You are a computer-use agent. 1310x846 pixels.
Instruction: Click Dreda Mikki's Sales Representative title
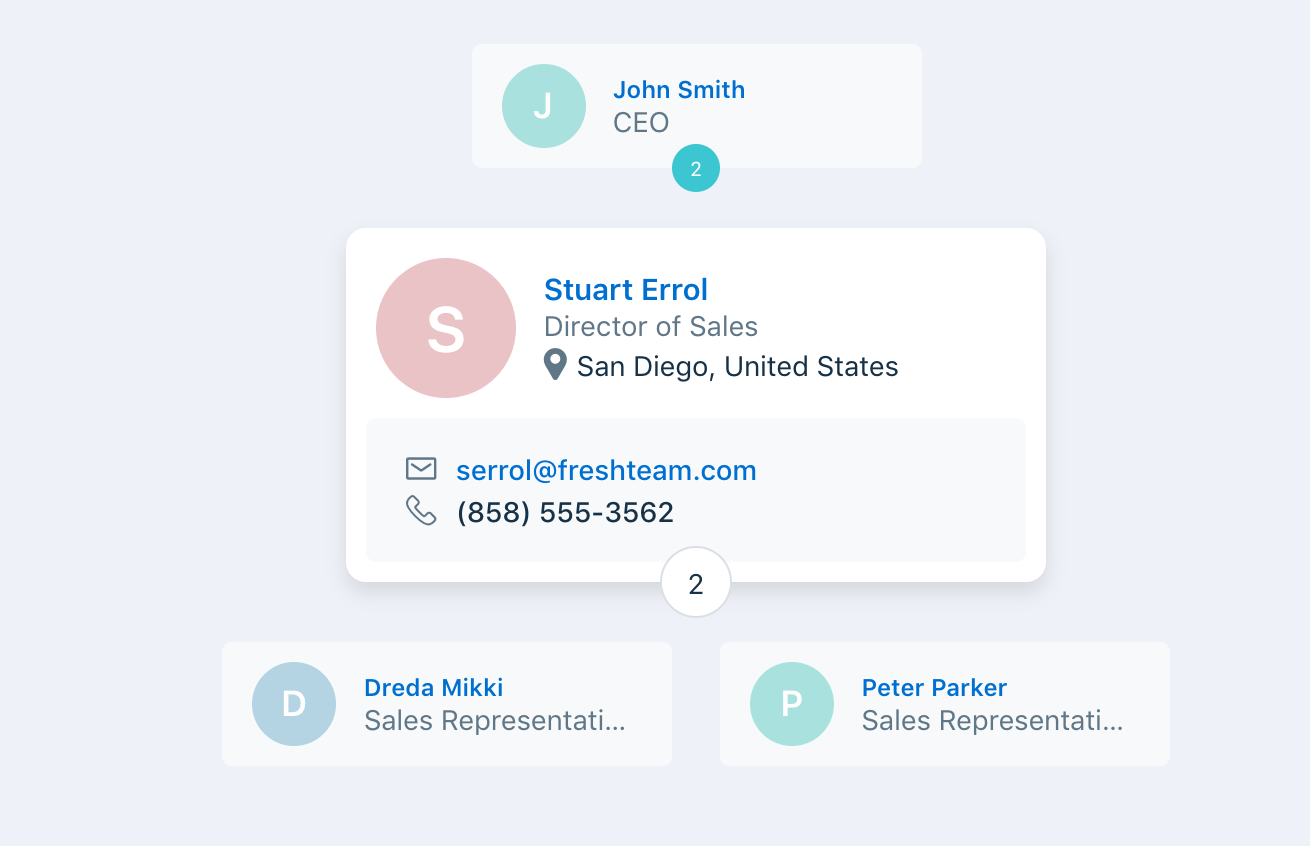coord(495,721)
